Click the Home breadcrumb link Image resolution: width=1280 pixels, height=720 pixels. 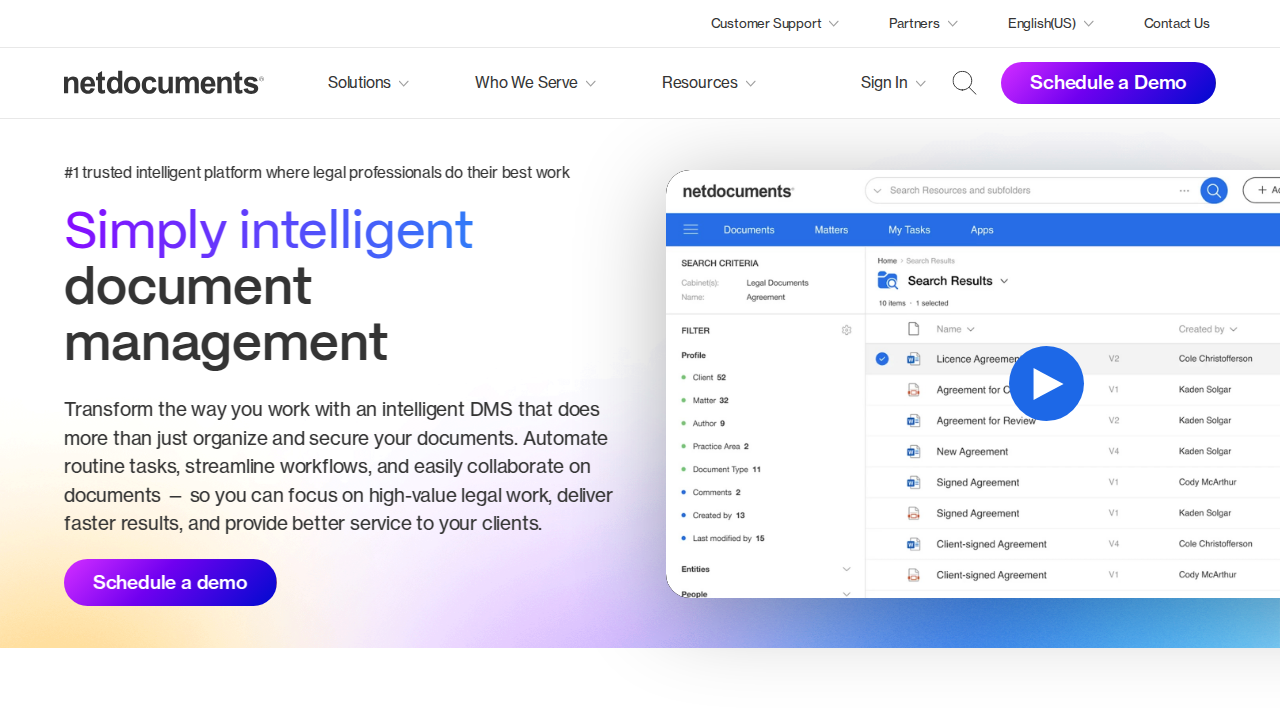(x=887, y=261)
